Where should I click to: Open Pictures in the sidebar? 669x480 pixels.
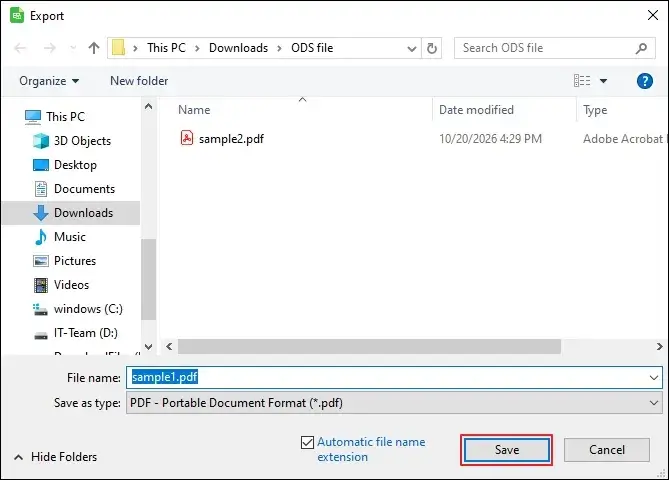click(x=75, y=261)
